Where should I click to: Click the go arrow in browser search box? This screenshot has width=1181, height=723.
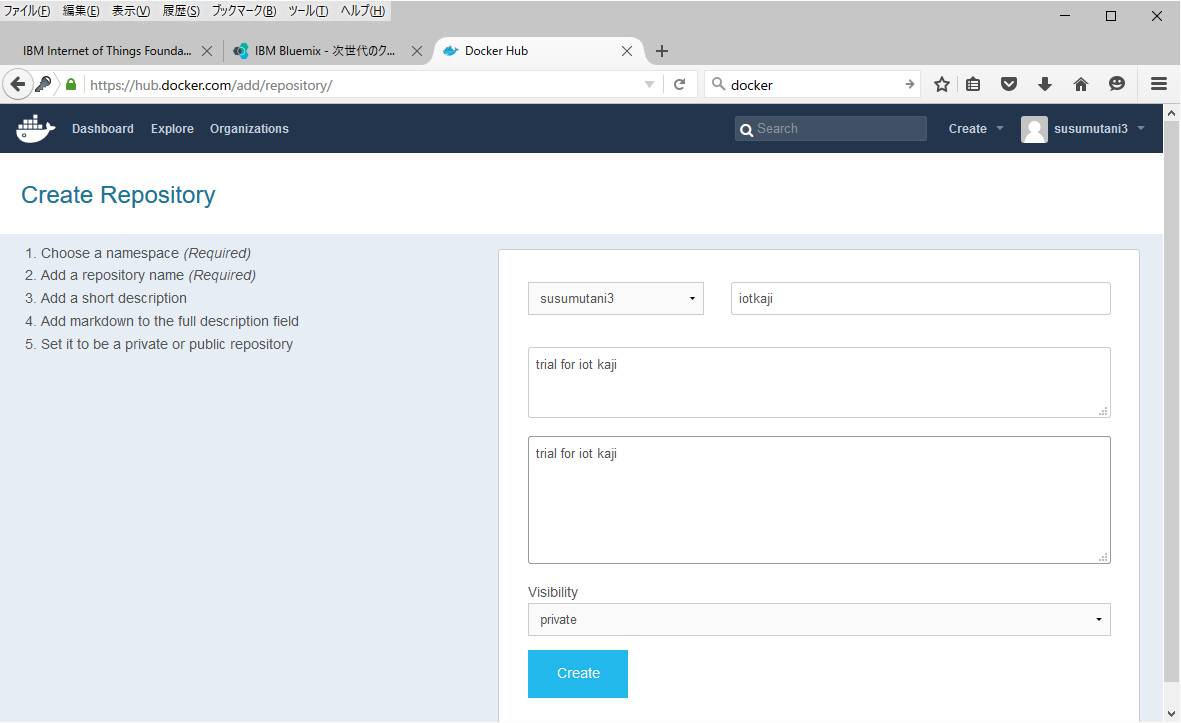pos(909,84)
